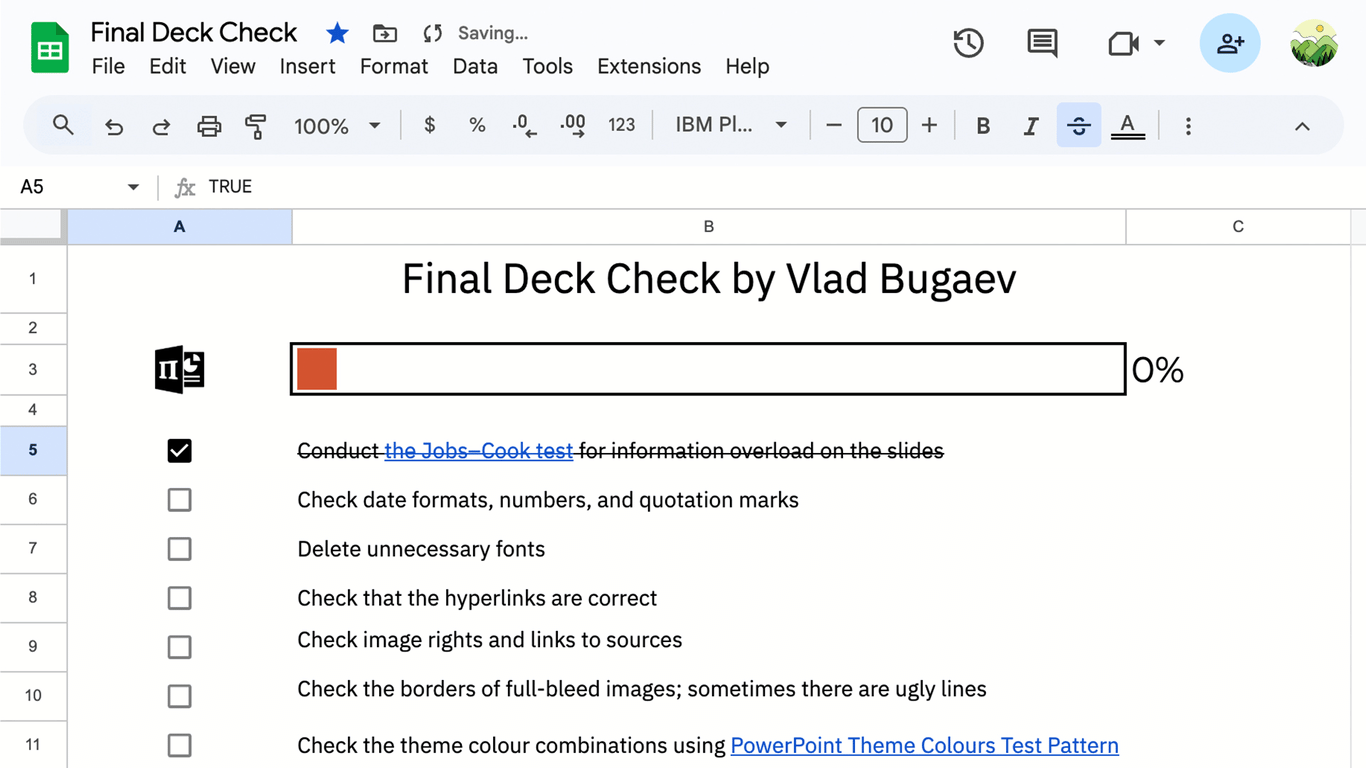Uncheck the Jobs–Cook test checkbox
This screenshot has width=1366, height=768.
[179, 451]
